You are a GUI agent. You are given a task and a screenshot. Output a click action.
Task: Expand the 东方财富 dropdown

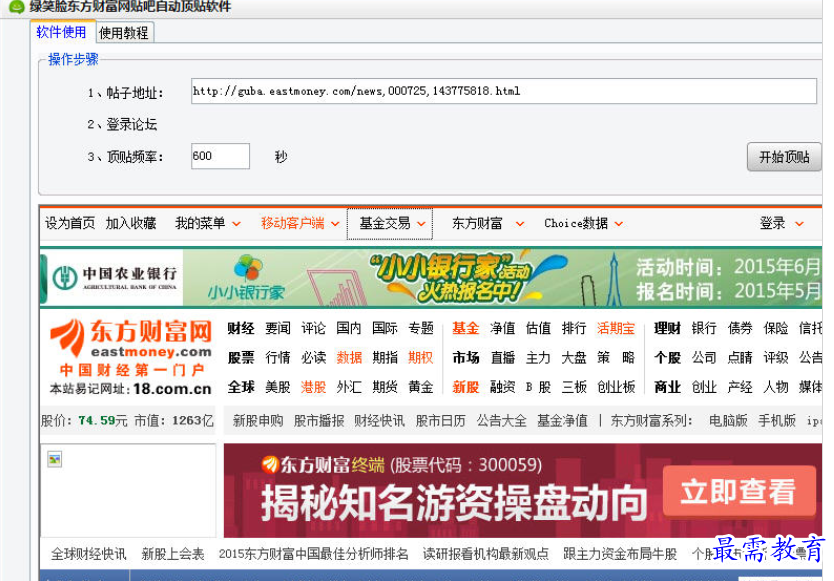[x=488, y=223]
